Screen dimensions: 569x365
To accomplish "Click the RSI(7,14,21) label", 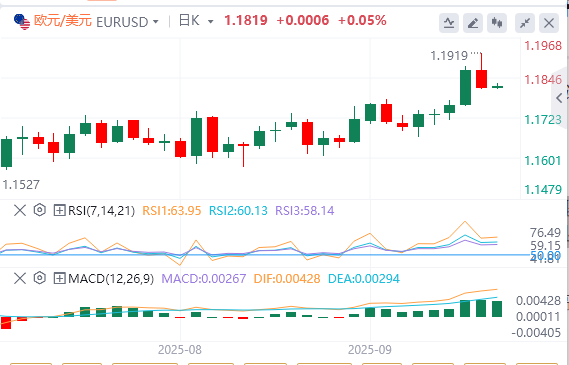I will pos(101,211).
